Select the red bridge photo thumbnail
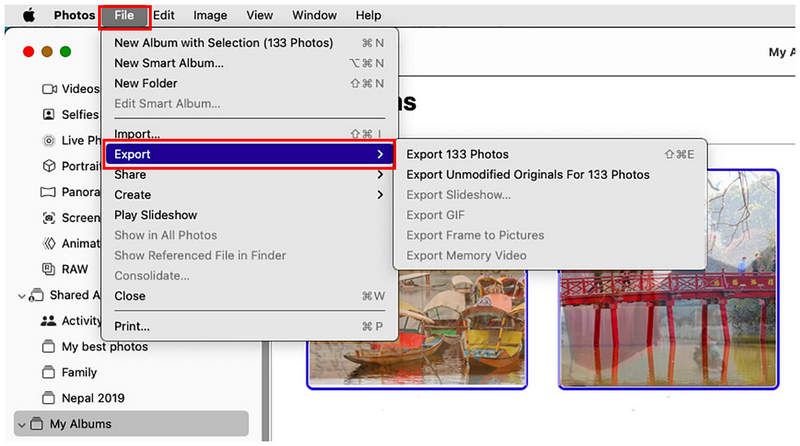The width and height of the screenshot is (800, 446). [x=668, y=279]
